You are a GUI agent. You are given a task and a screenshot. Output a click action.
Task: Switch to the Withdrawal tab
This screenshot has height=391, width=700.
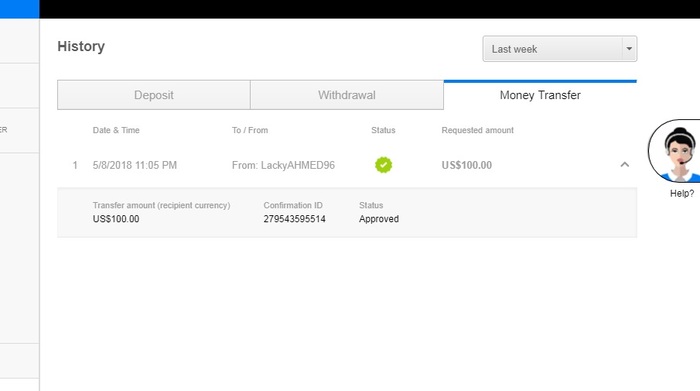[x=347, y=95]
